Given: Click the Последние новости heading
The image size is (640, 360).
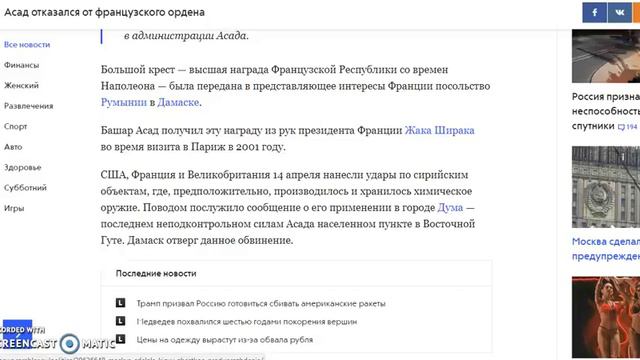Looking at the screenshot, I should click(156, 273).
